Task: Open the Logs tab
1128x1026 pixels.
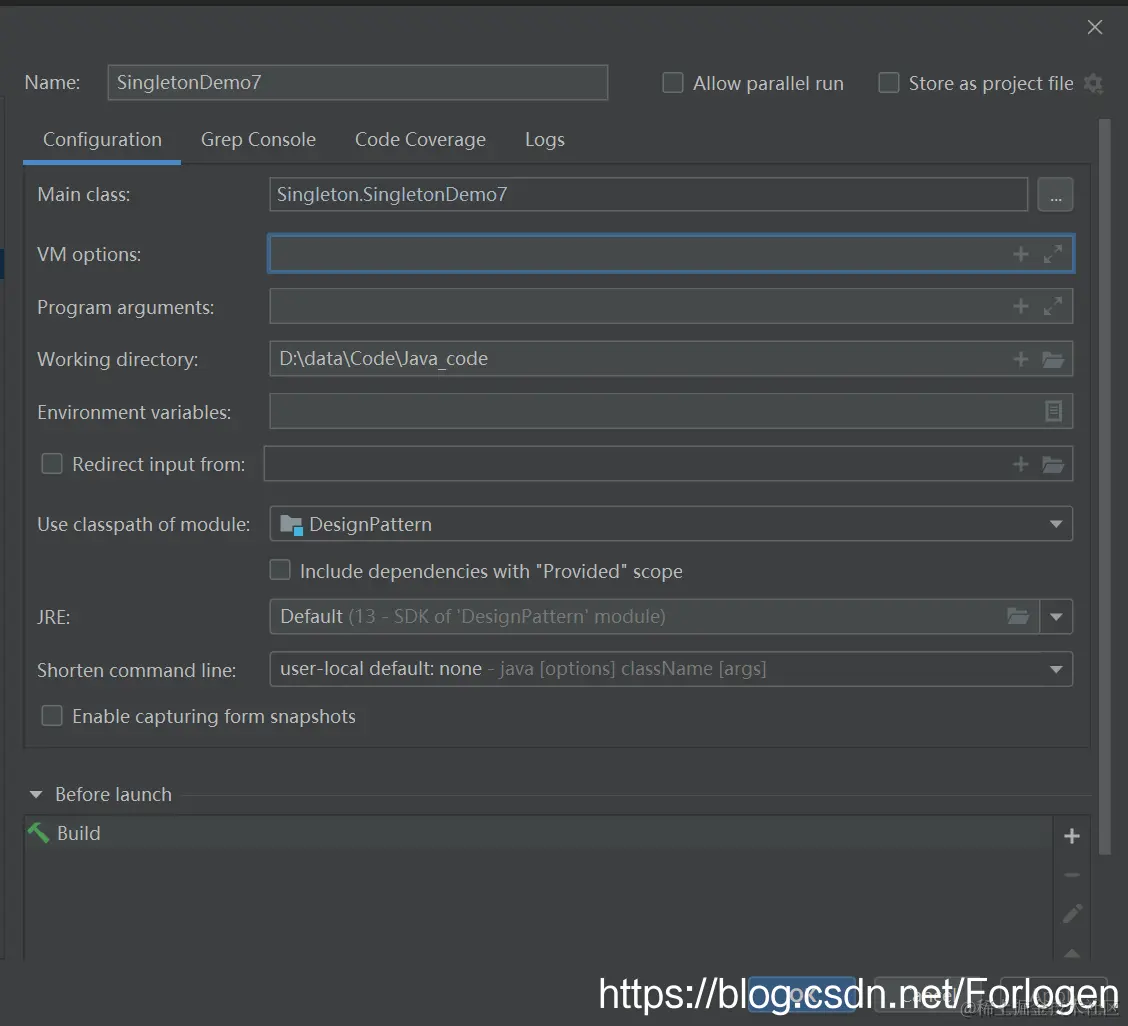Action: [x=545, y=140]
